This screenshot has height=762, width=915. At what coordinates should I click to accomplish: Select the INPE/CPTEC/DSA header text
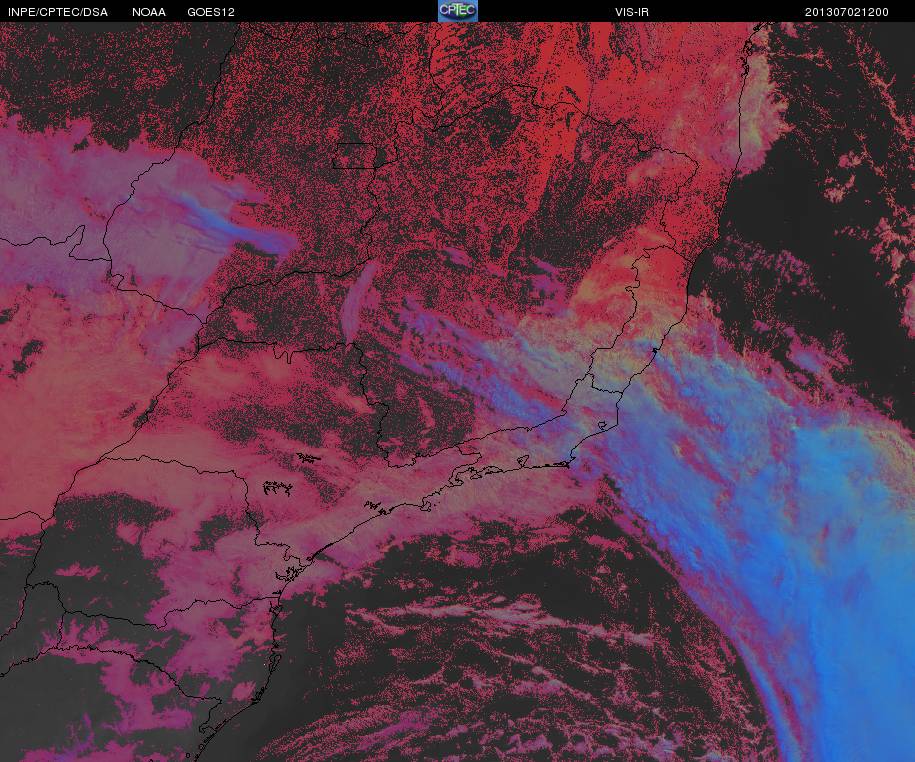coord(58,12)
